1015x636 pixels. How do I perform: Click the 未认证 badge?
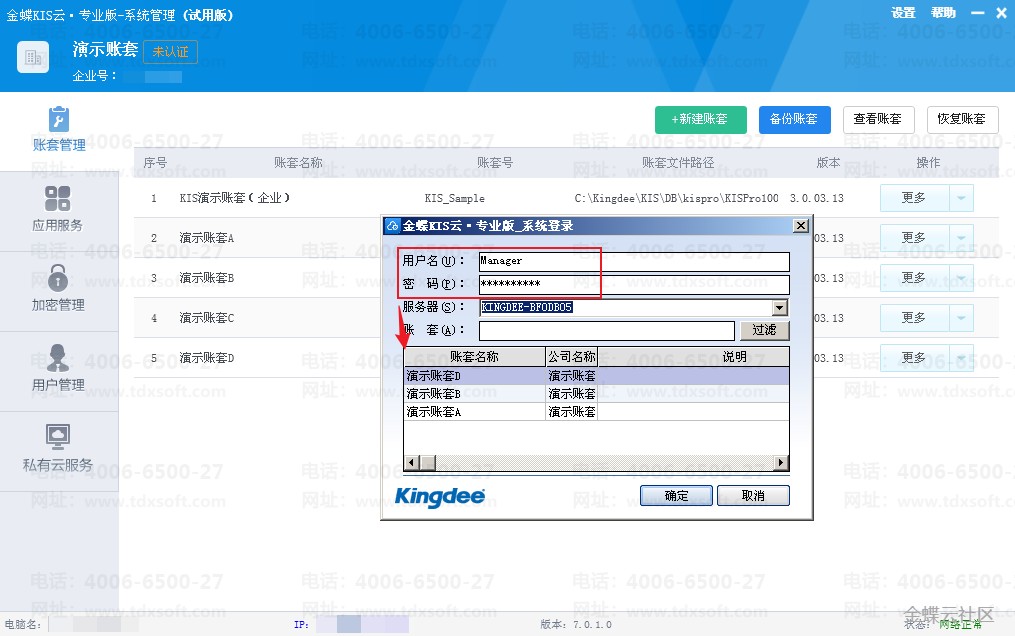tap(170, 52)
